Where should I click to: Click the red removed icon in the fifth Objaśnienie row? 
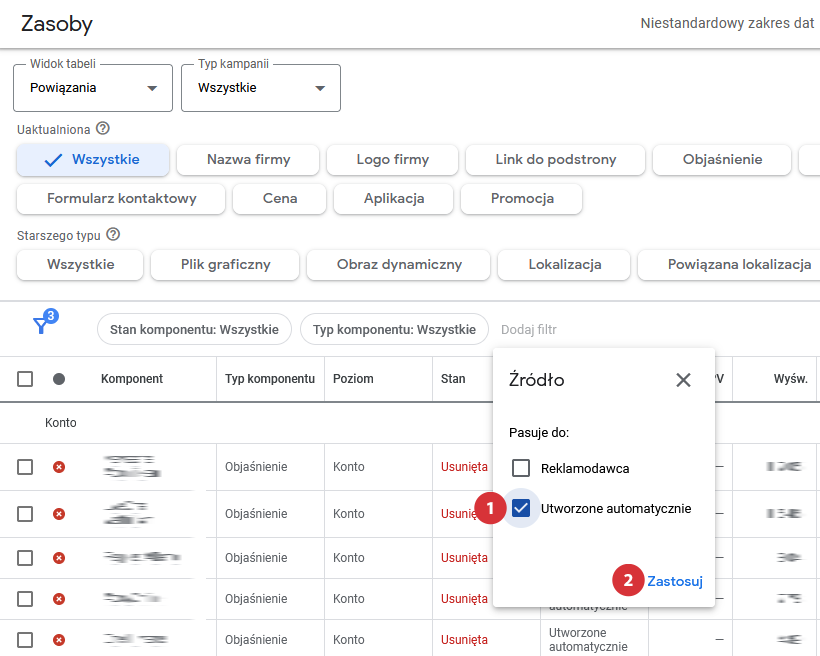59,639
